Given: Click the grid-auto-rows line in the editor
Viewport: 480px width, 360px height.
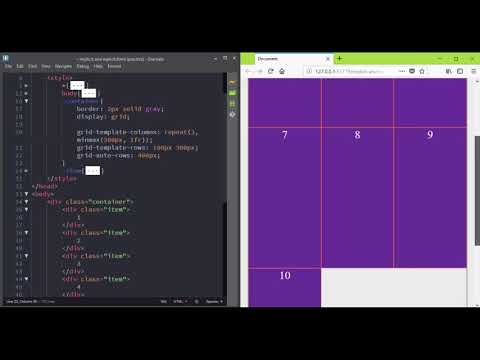Looking at the screenshot, I should (x=118, y=155).
